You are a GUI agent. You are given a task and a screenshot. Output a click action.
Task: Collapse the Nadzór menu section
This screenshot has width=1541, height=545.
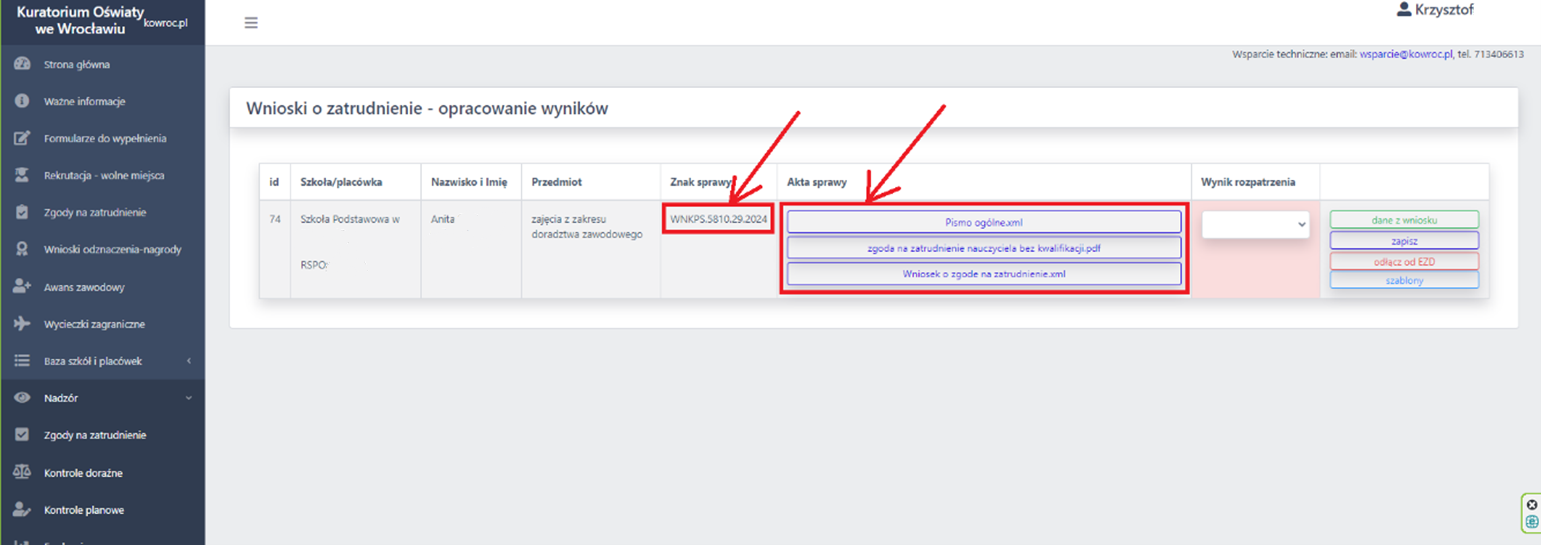point(188,398)
